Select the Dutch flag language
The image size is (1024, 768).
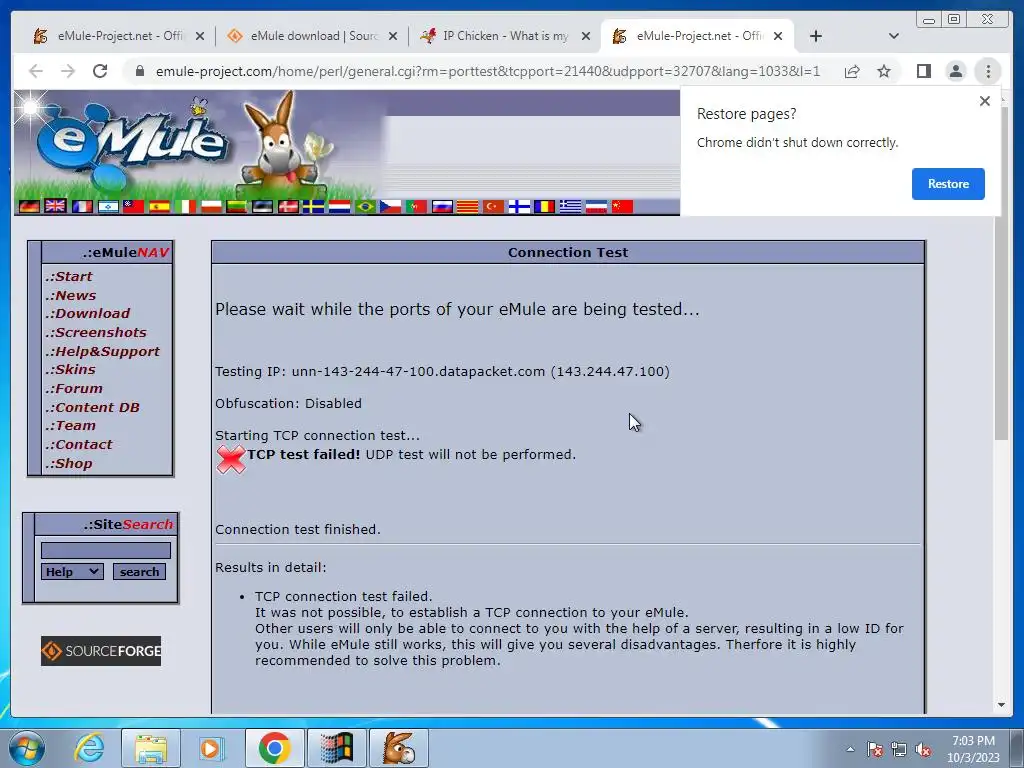point(340,206)
